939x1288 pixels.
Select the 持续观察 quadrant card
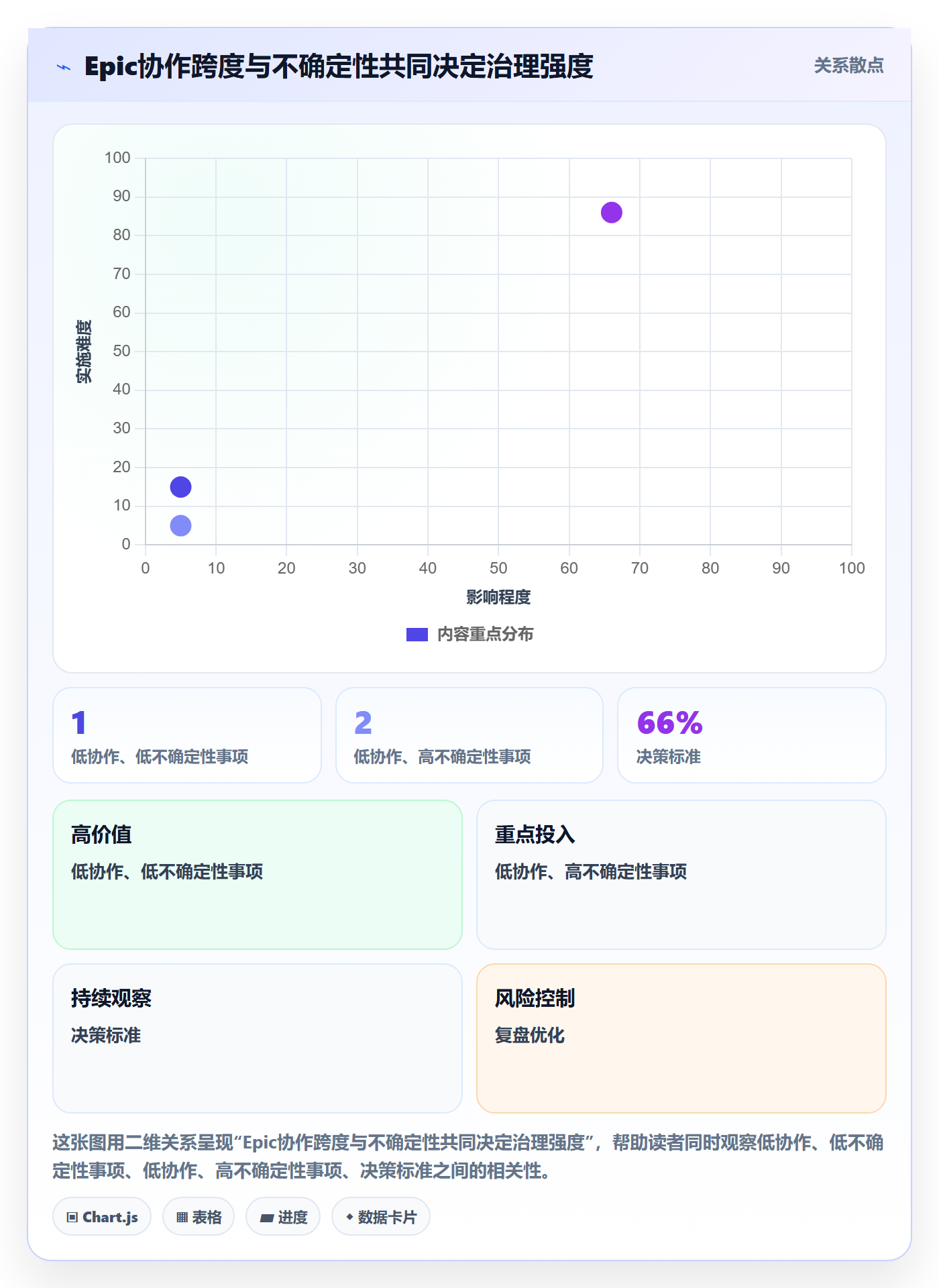(258, 1038)
